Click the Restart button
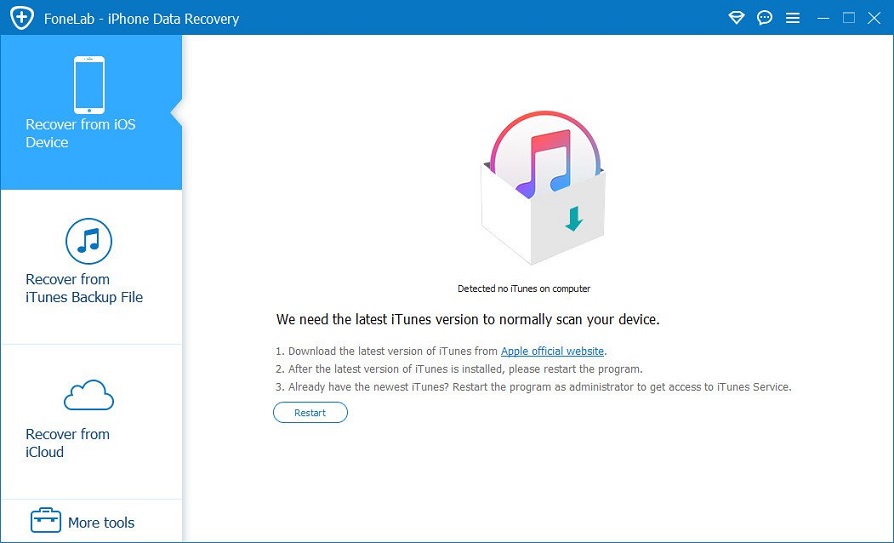Image resolution: width=894 pixels, height=543 pixels. 310,412
